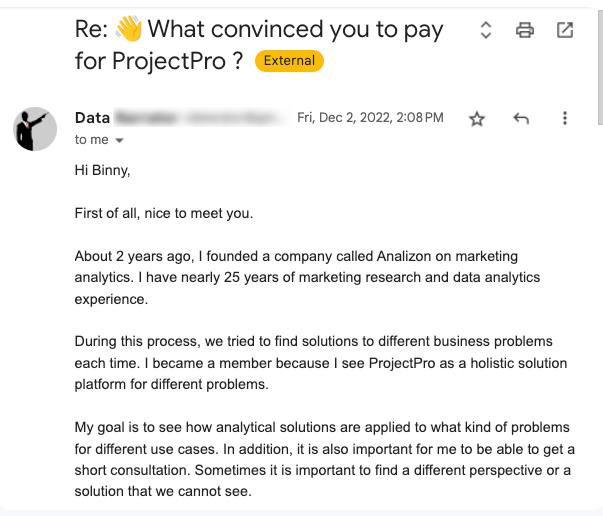Image resolution: width=603 pixels, height=516 pixels.
Task: Expand recipient details arrow beside "to me"
Action: tap(120, 141)
